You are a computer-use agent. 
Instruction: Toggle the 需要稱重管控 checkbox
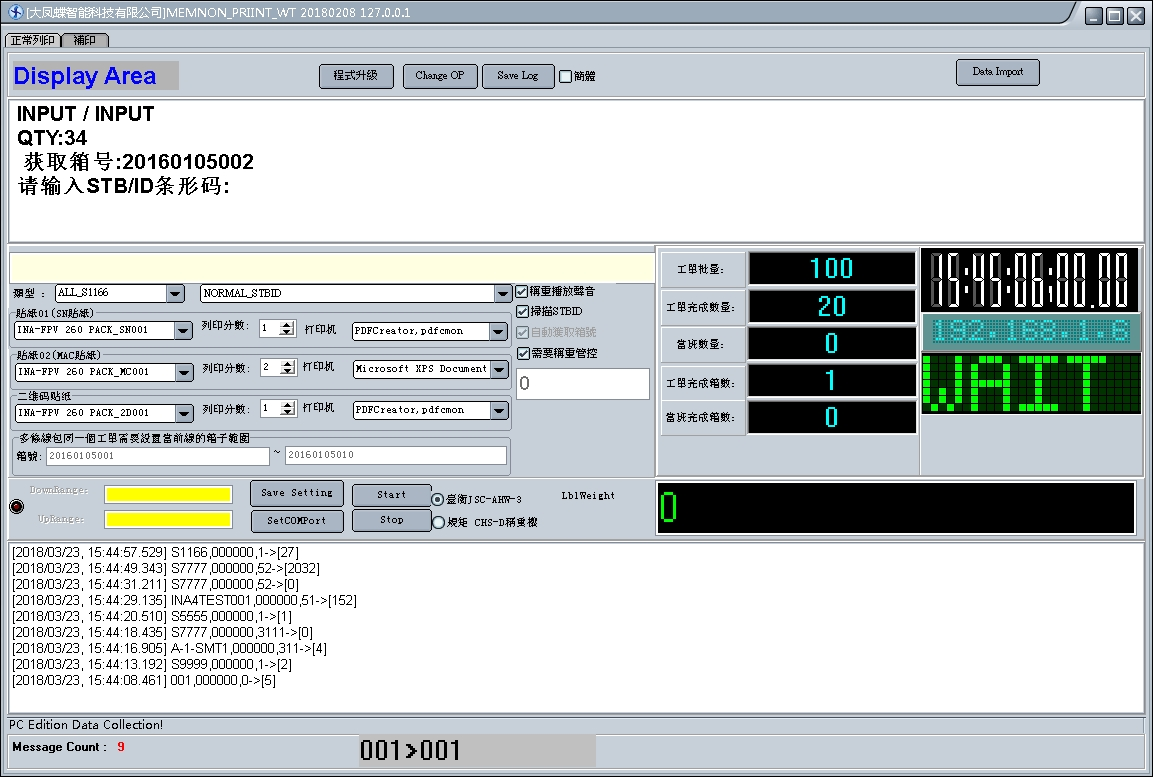click(523, 354)
